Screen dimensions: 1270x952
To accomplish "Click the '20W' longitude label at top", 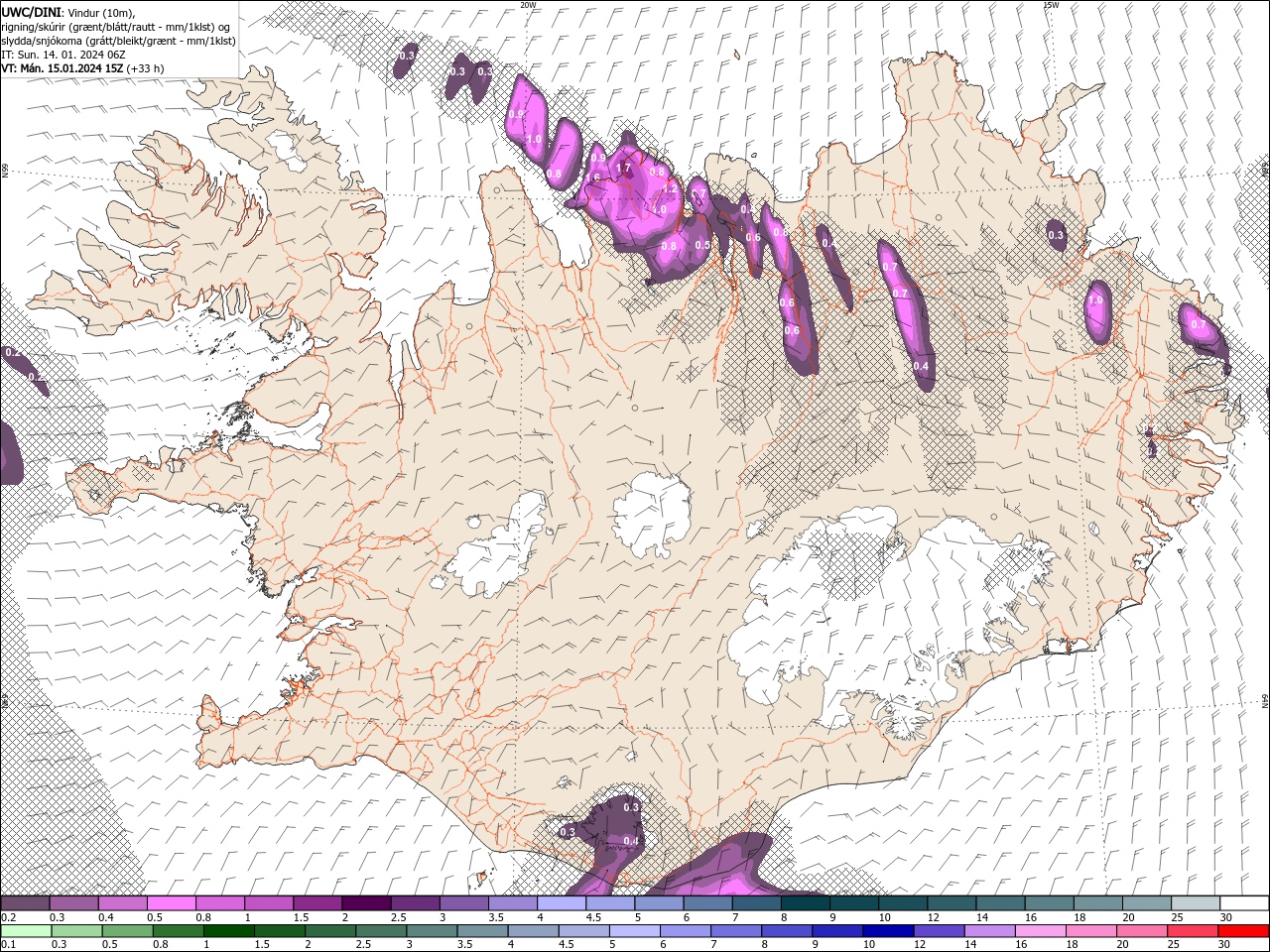I will 529,5.
